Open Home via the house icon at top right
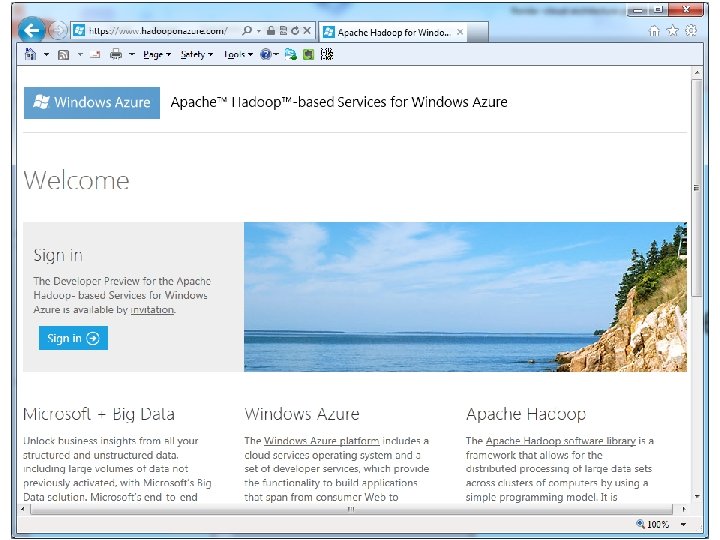The height and width of the screenshot is (540, 720). tap(654, 31)
